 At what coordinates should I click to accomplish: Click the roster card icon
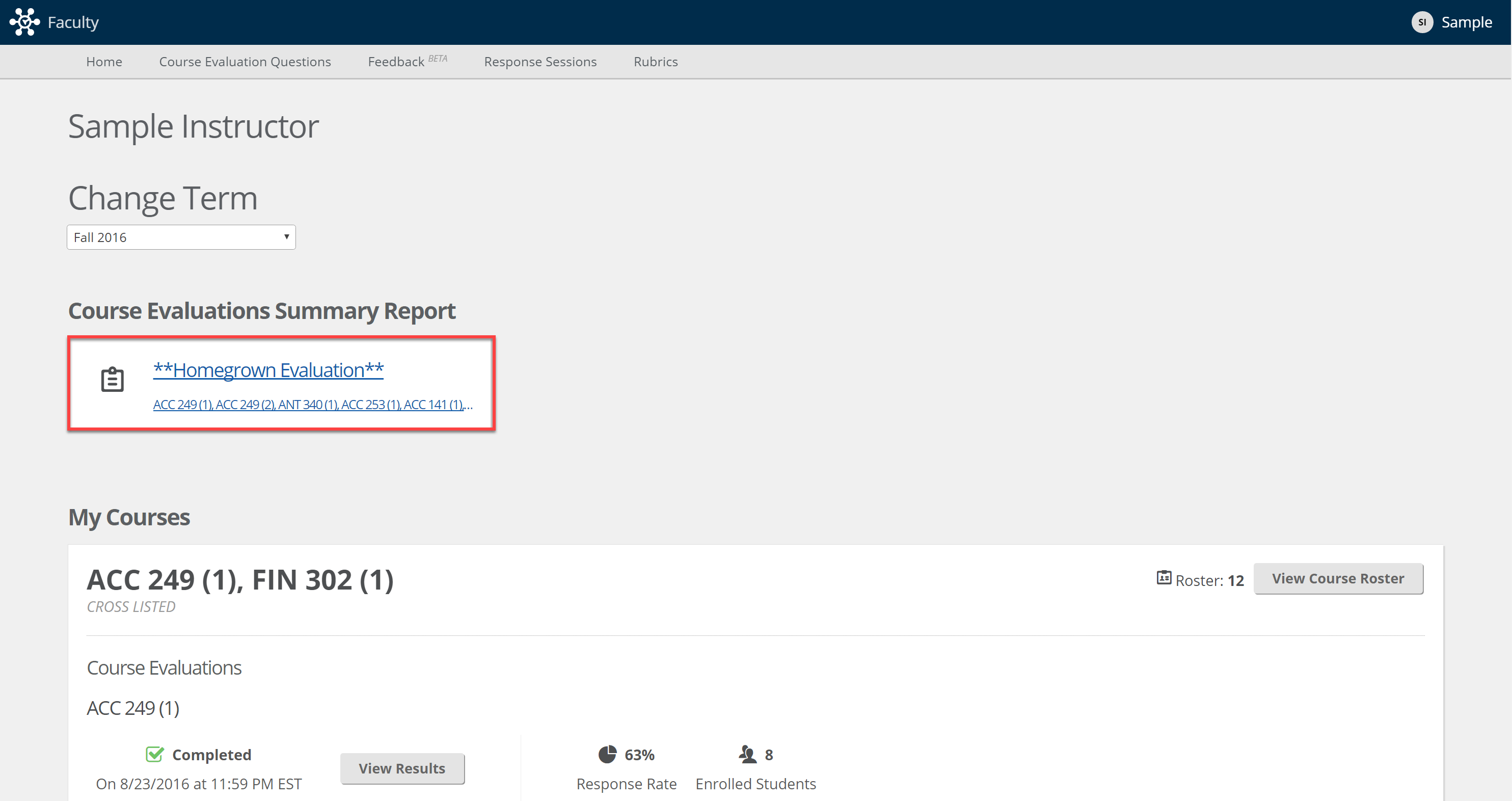(1164, 578)
